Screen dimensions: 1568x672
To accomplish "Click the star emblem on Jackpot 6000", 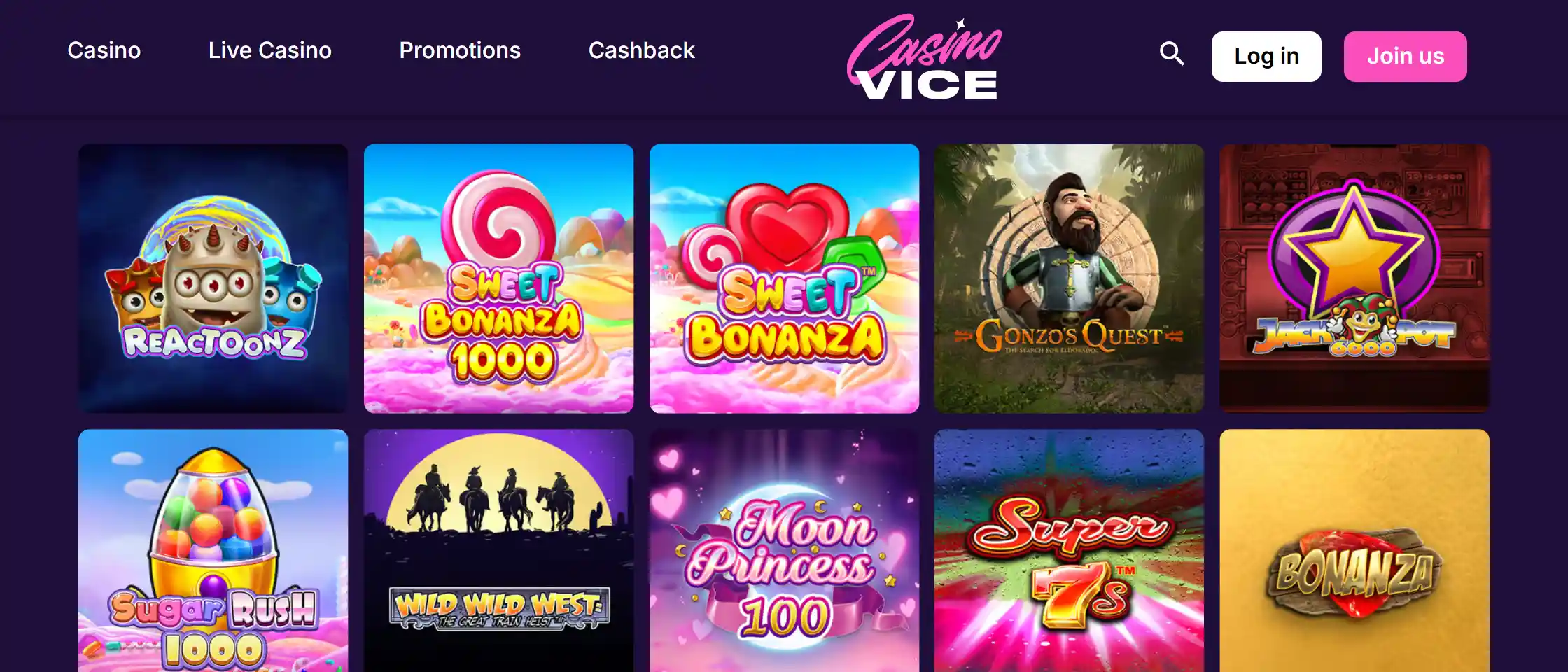I will (1354, 249).
